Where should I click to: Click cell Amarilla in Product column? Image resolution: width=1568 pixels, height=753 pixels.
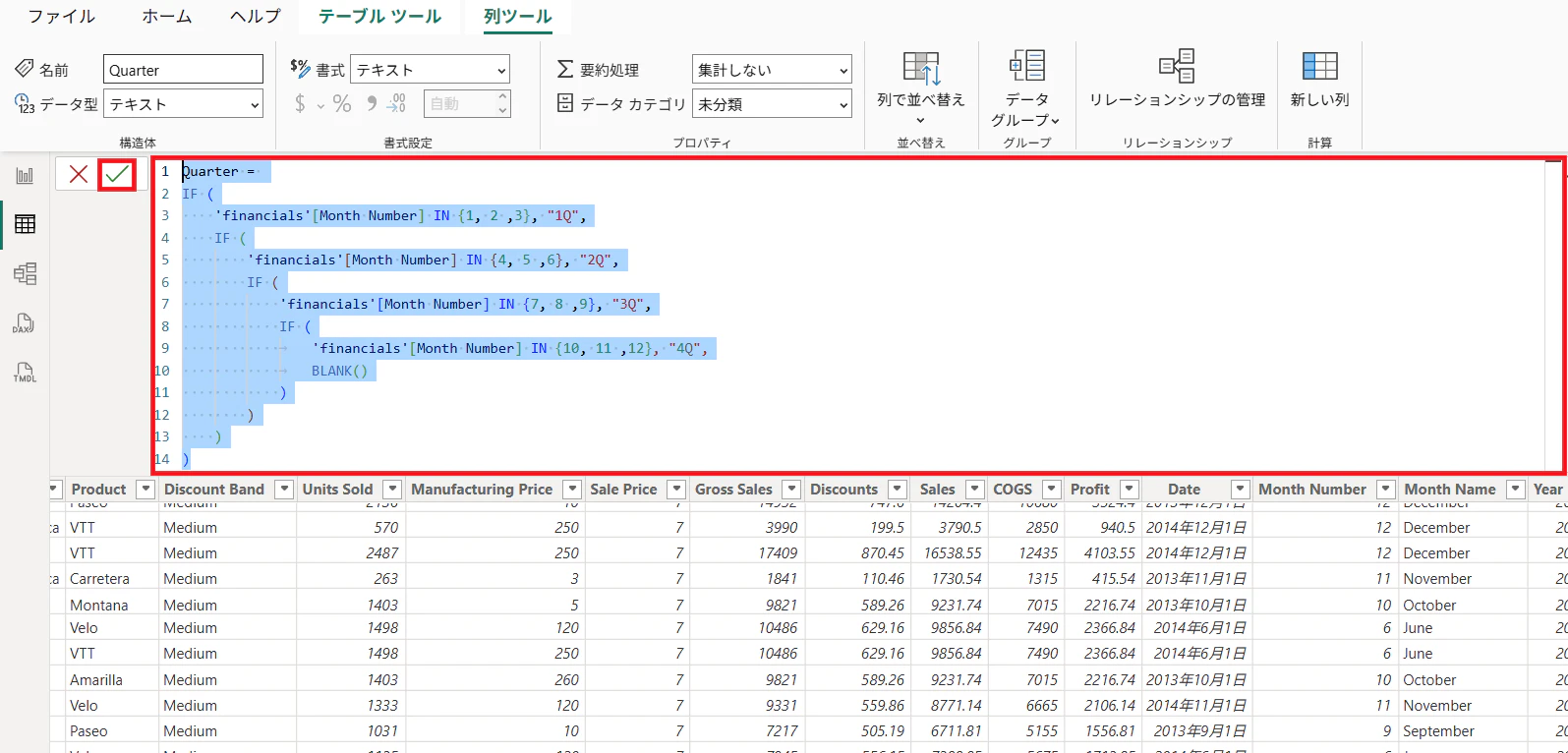[x=96, y=679]
